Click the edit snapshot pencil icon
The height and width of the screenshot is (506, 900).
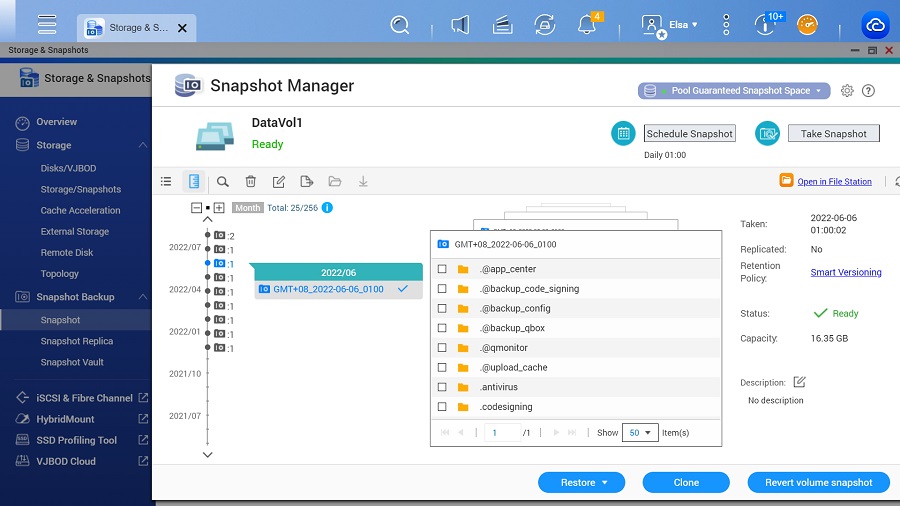click(279, 182)
